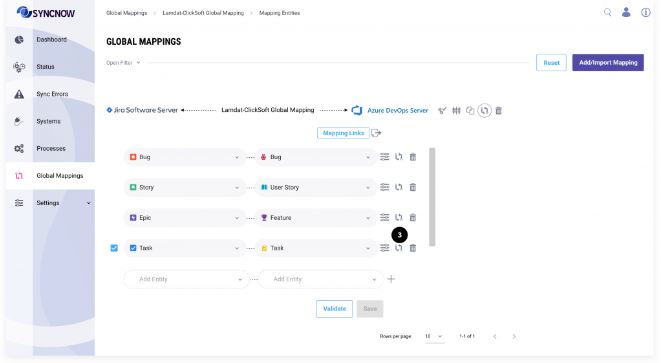Click the sync icon in Task row
The height and width of the screenshot is (363, 661).
click(x=399, y=248)
